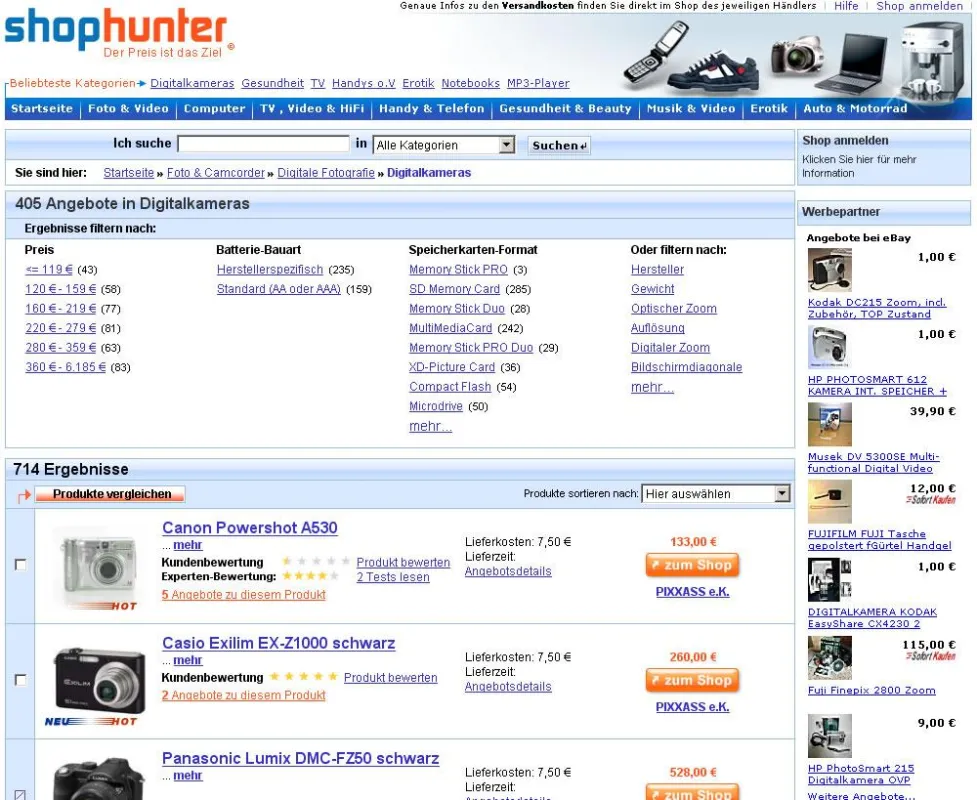The image size is (977, 800).
Task: Filter by Hersteller
Action: (x=657, y=270)
